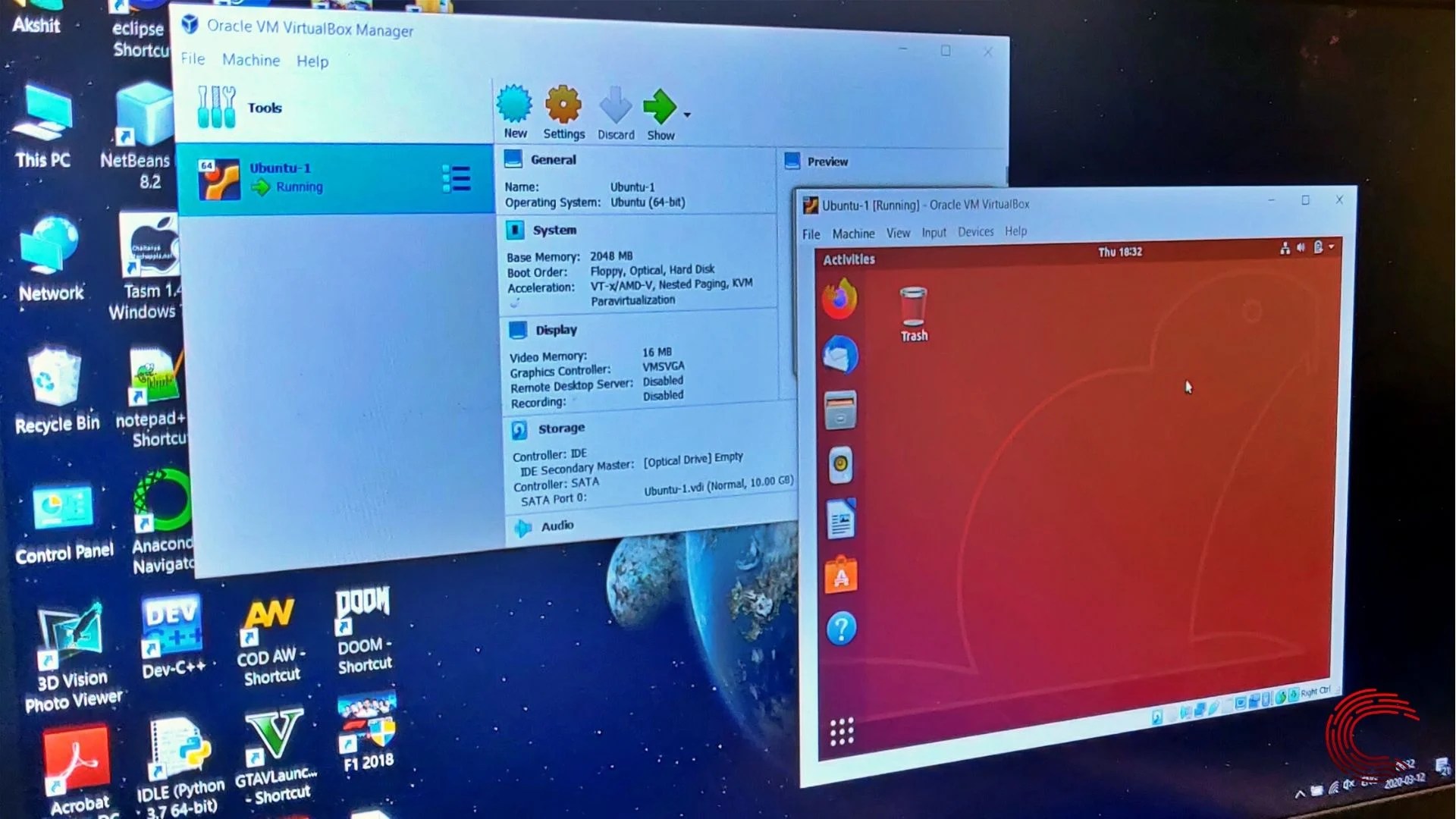Open LibreOffice Writer from the Ubuntu dock
This screenshot has height=819, width=1456.
coord(840,519)
